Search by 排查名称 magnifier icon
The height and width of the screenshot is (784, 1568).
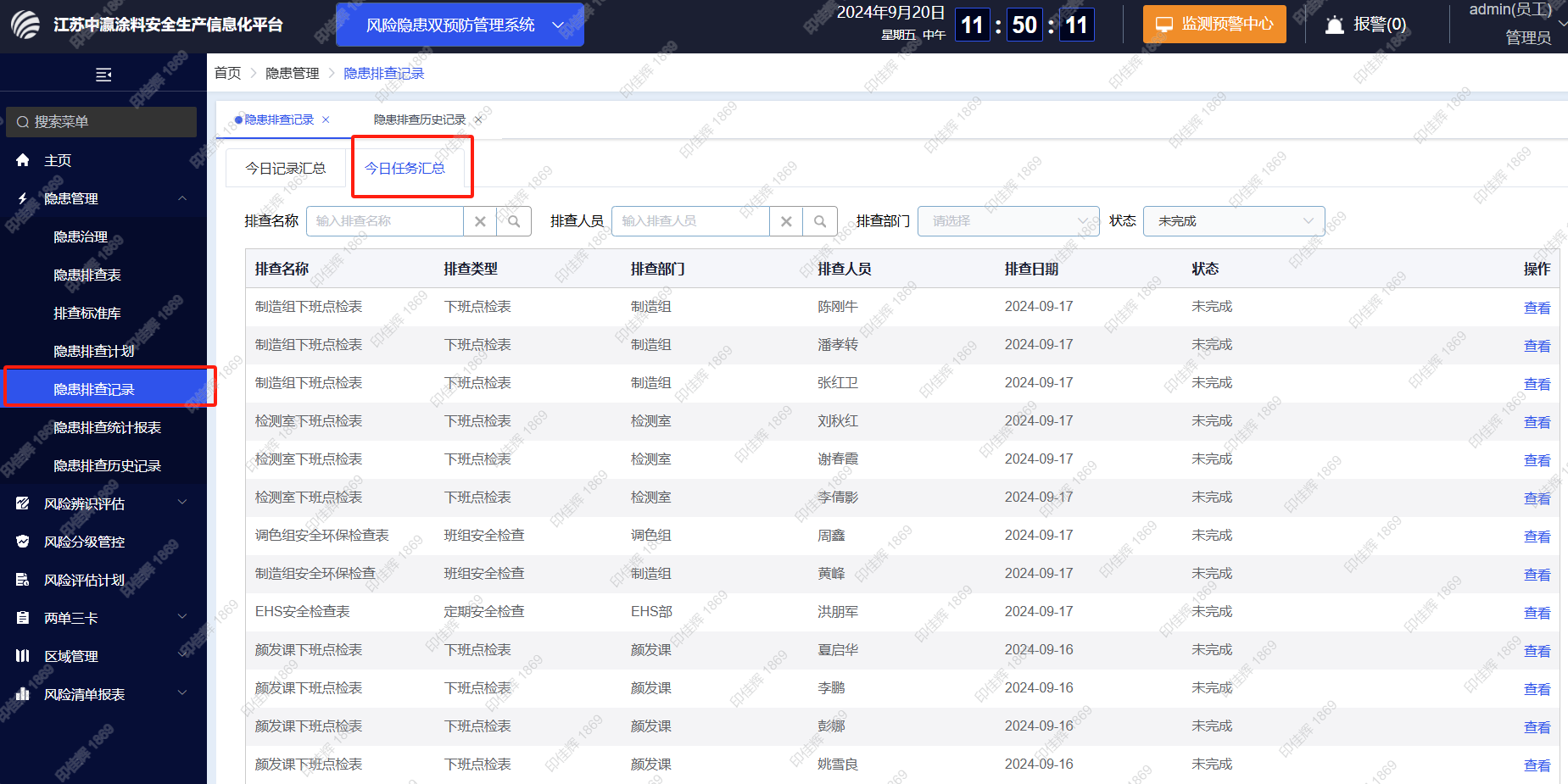pos(514,221)
